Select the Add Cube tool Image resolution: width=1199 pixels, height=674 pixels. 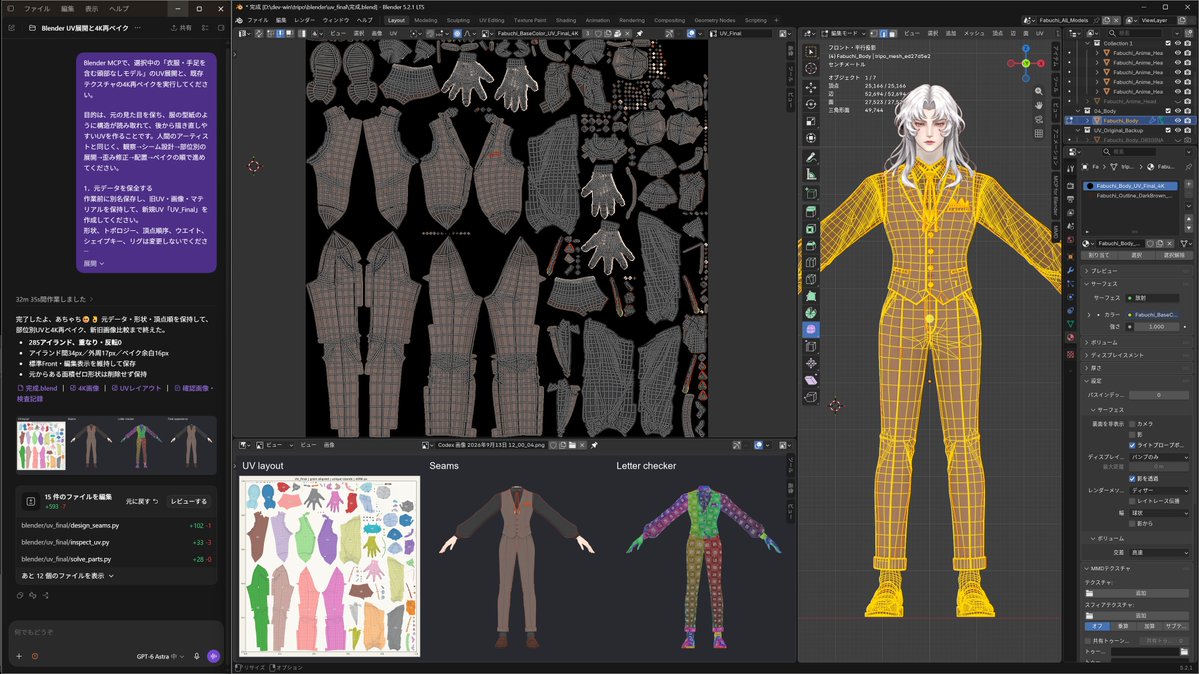click(811, 194)
